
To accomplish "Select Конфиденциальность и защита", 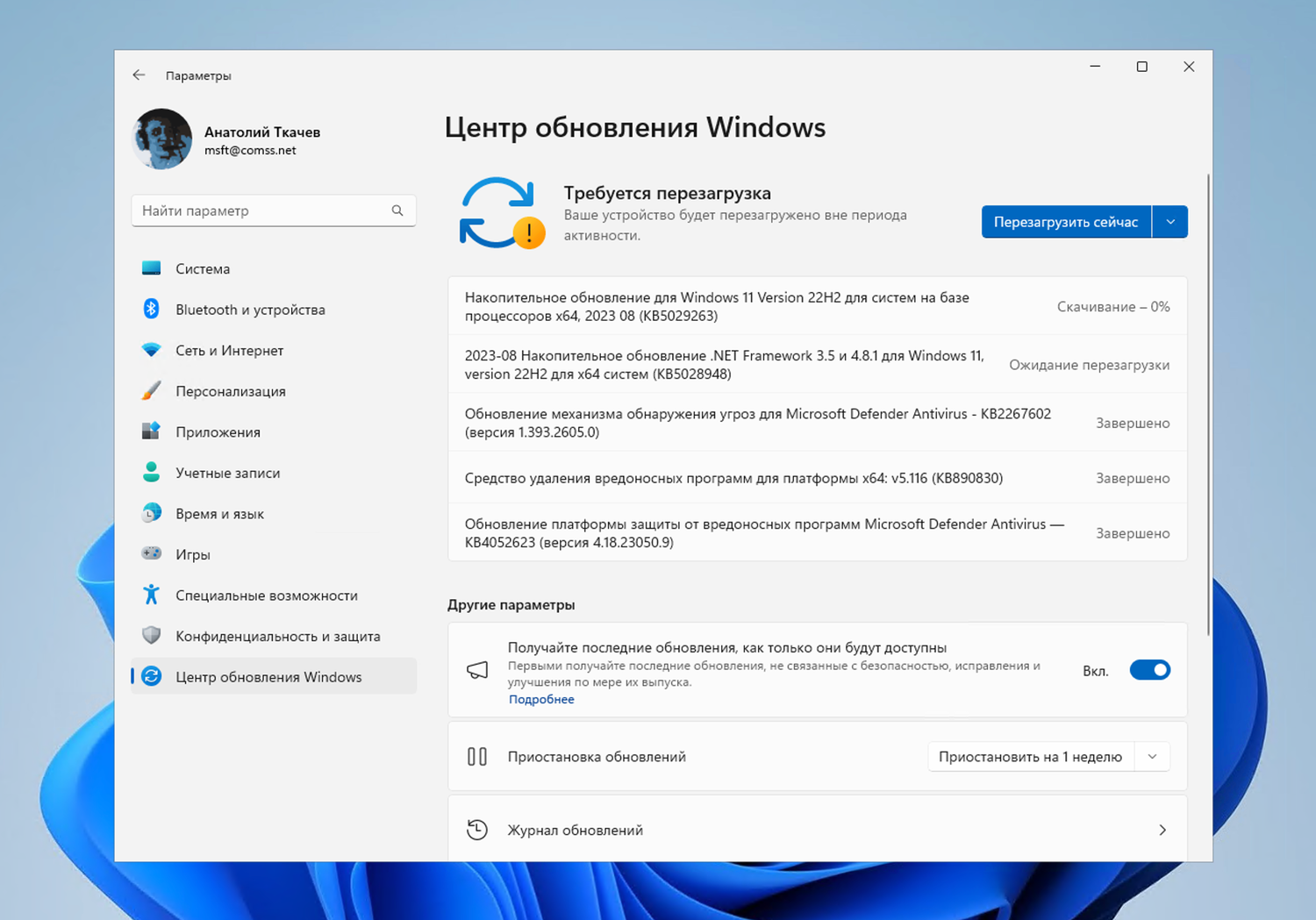I will pyautogui.click(x=274, y=635).
